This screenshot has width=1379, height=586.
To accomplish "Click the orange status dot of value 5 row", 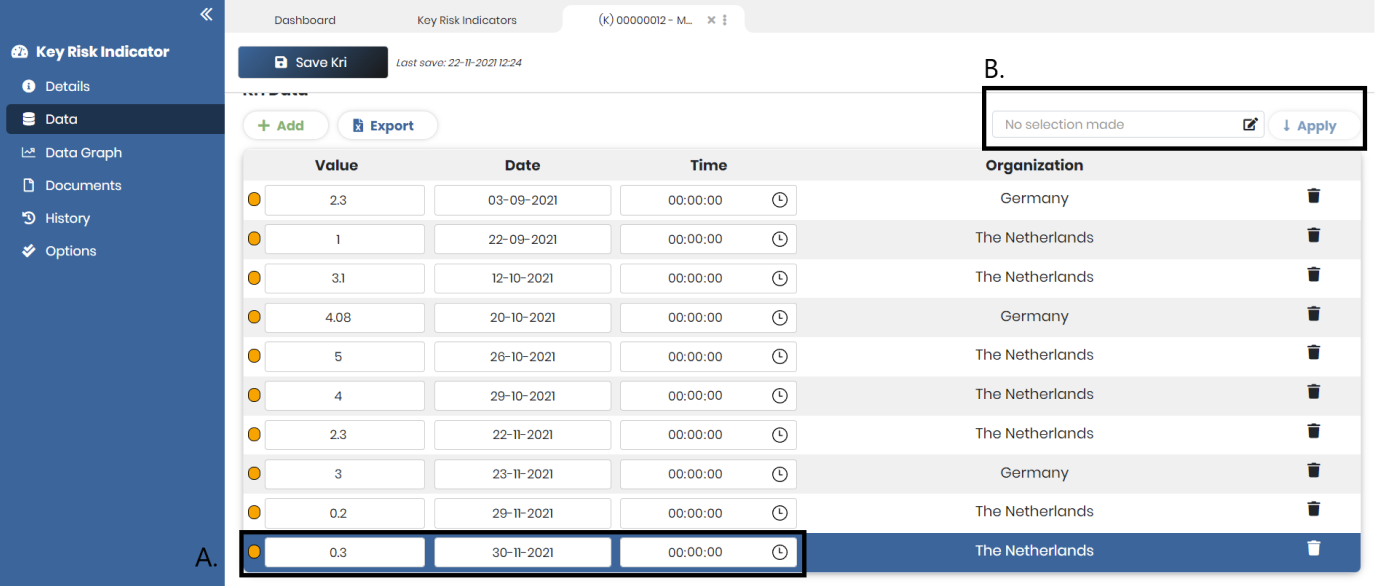I will [x=254, y=356].
